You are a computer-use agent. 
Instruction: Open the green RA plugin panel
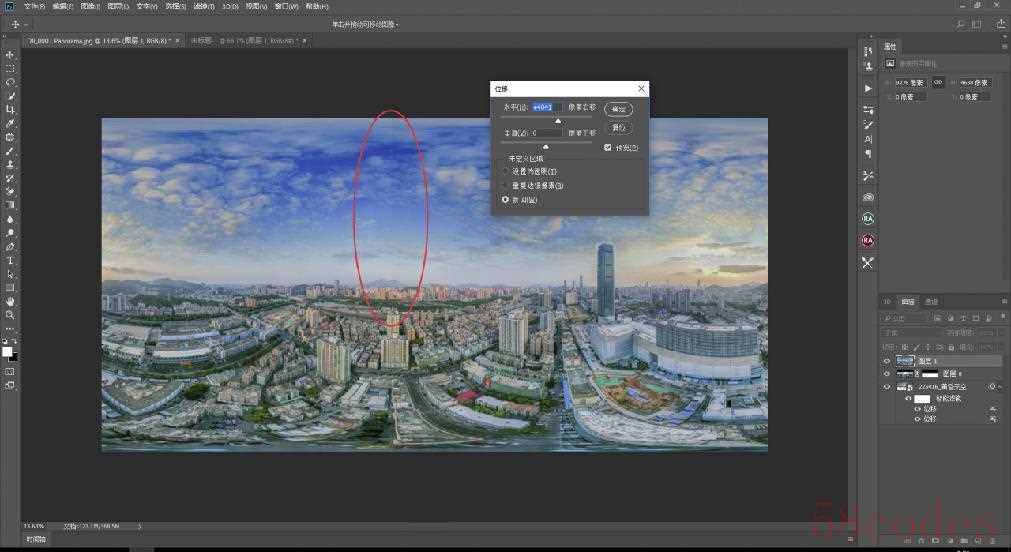coord(868,219)
